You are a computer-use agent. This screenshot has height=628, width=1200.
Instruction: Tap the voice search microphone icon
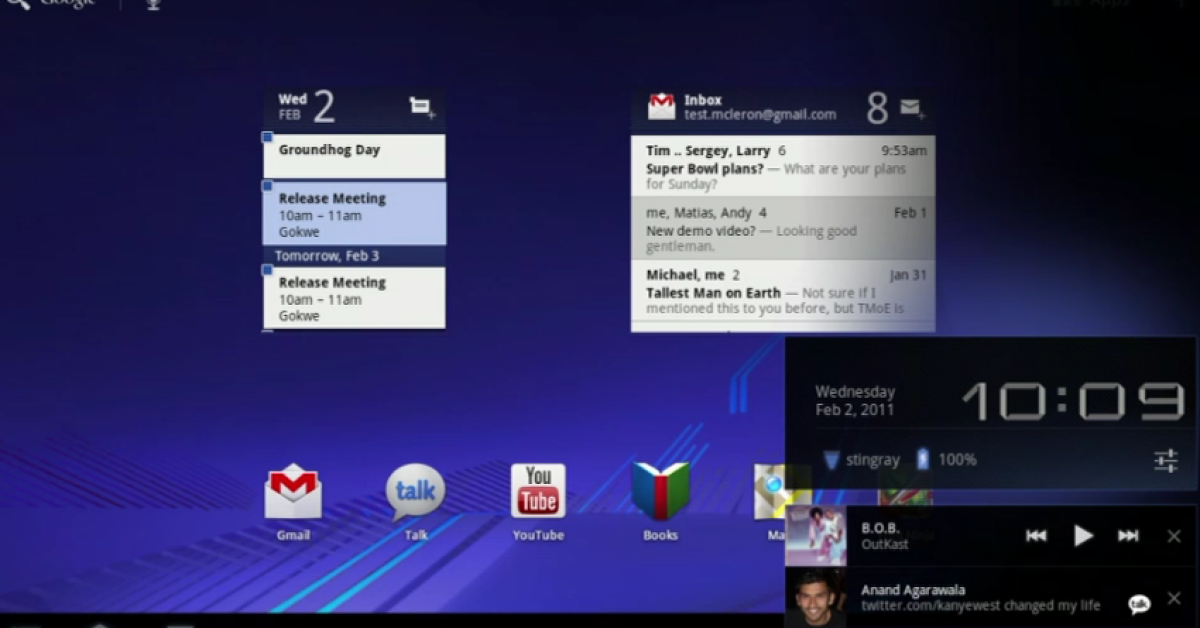(x=153, y=5)
